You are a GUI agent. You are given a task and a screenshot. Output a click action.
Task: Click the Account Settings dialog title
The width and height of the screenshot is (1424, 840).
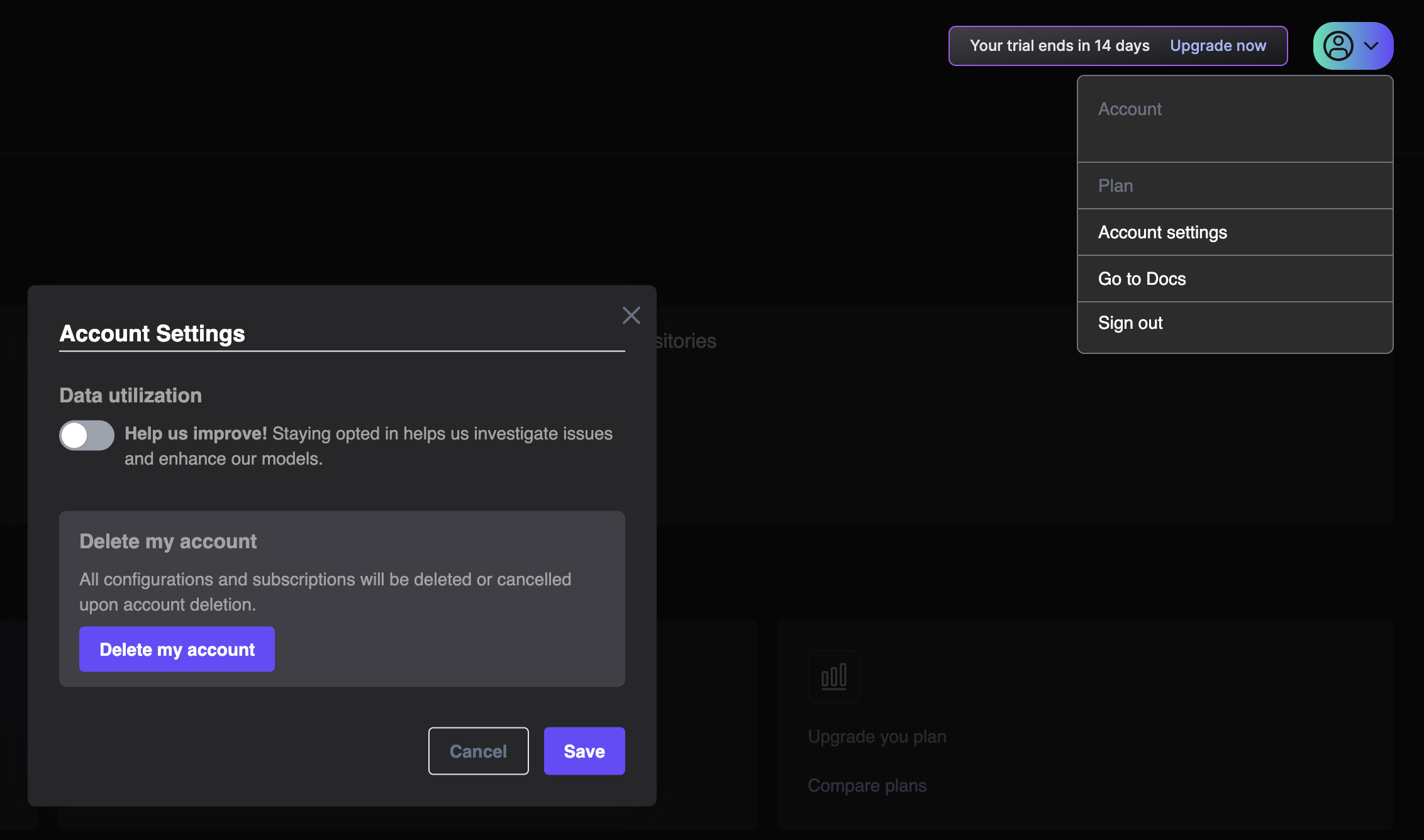[152, 333]
